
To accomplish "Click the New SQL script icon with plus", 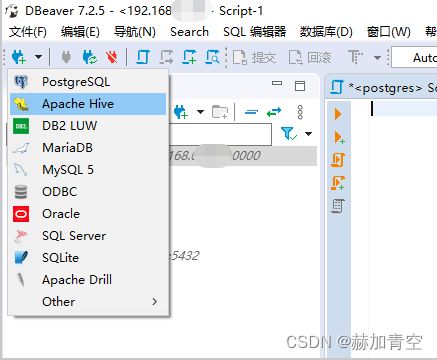I will 189,57.
